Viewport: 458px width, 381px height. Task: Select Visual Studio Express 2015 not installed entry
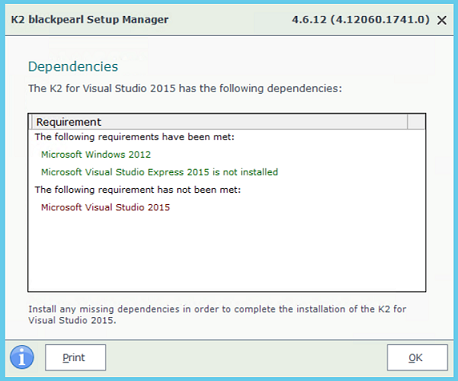pos(159,172)
